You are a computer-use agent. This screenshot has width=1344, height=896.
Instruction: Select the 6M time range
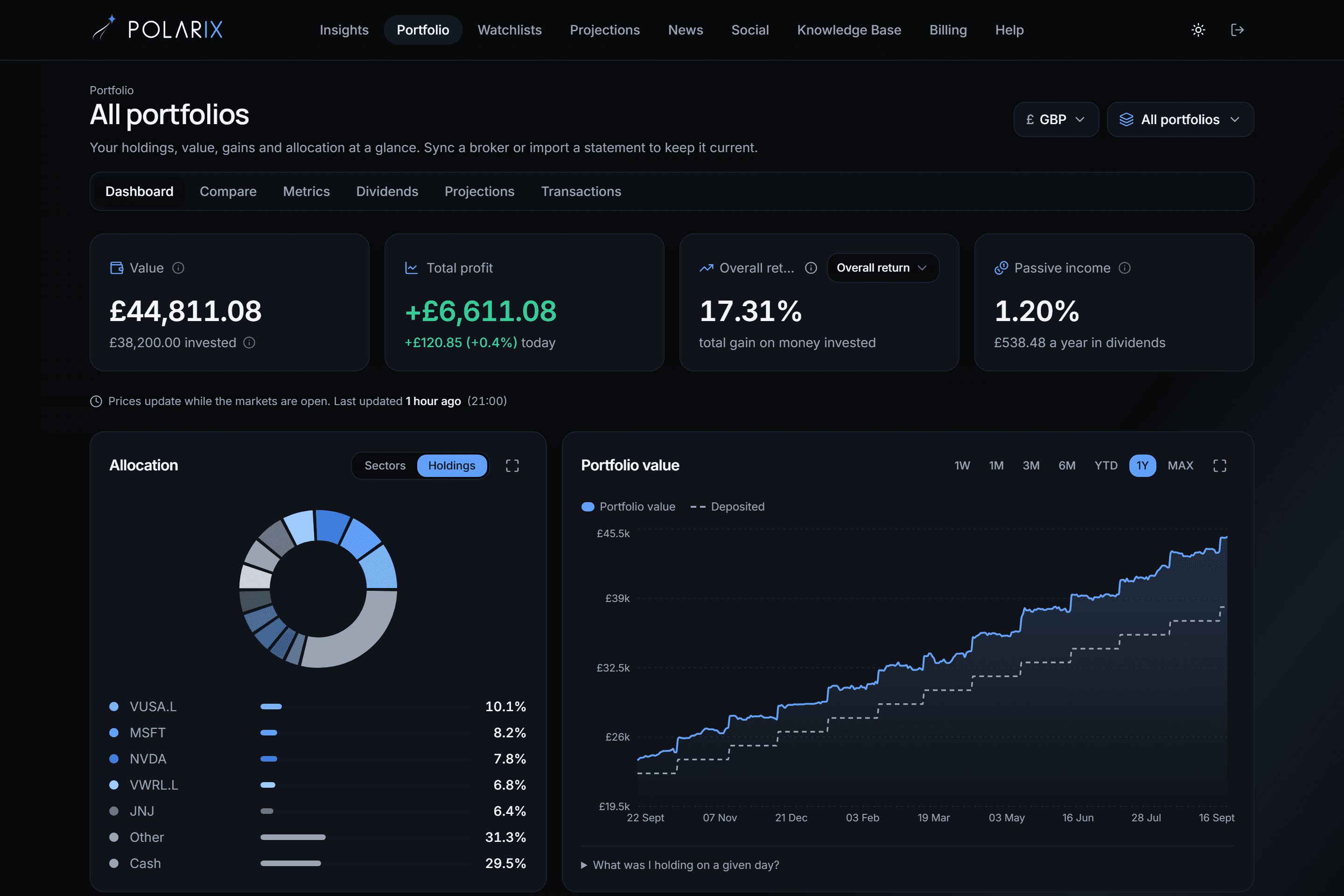click(1067, 466)
